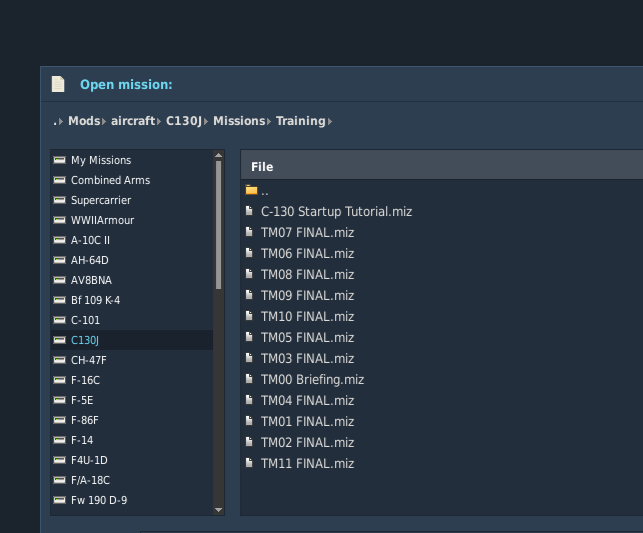Click the root dot in breadcrumb path

(x=55, y=123)
